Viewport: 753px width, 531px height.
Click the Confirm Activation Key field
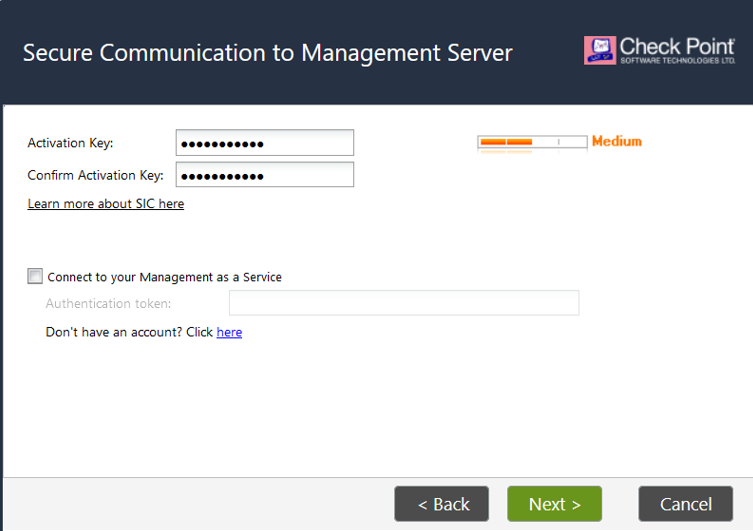click(x=265, y=175)
